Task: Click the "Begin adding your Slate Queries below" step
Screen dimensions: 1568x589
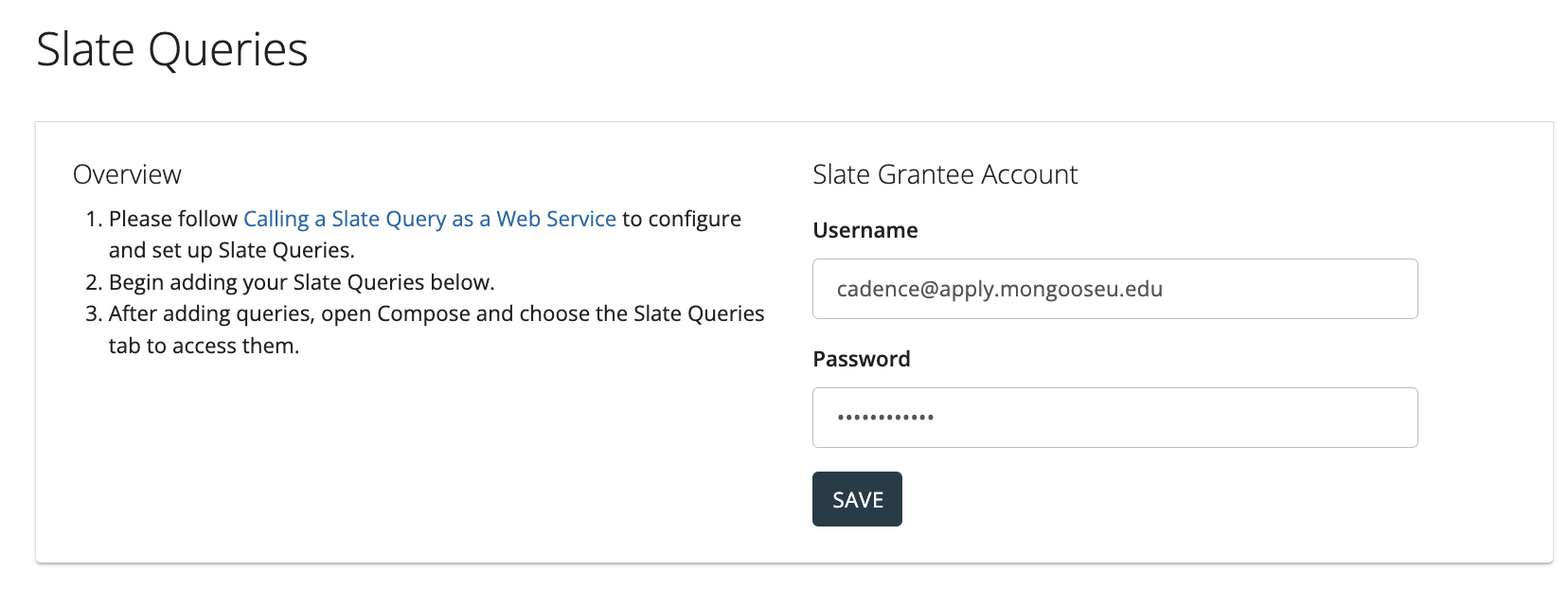Action: (301, 282)
